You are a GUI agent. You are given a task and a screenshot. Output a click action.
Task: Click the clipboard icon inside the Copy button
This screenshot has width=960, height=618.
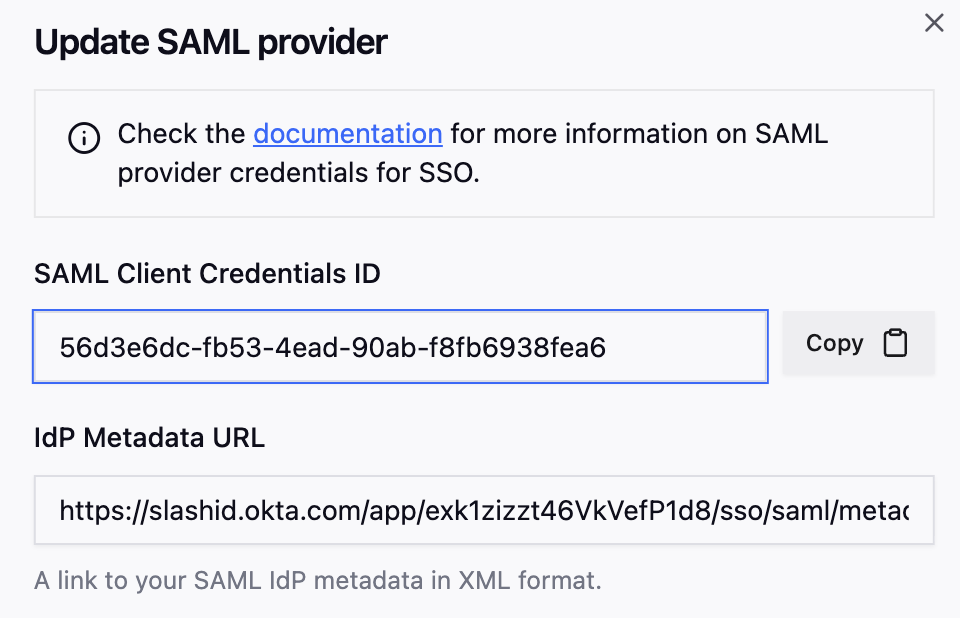click(x=896, y=343)
